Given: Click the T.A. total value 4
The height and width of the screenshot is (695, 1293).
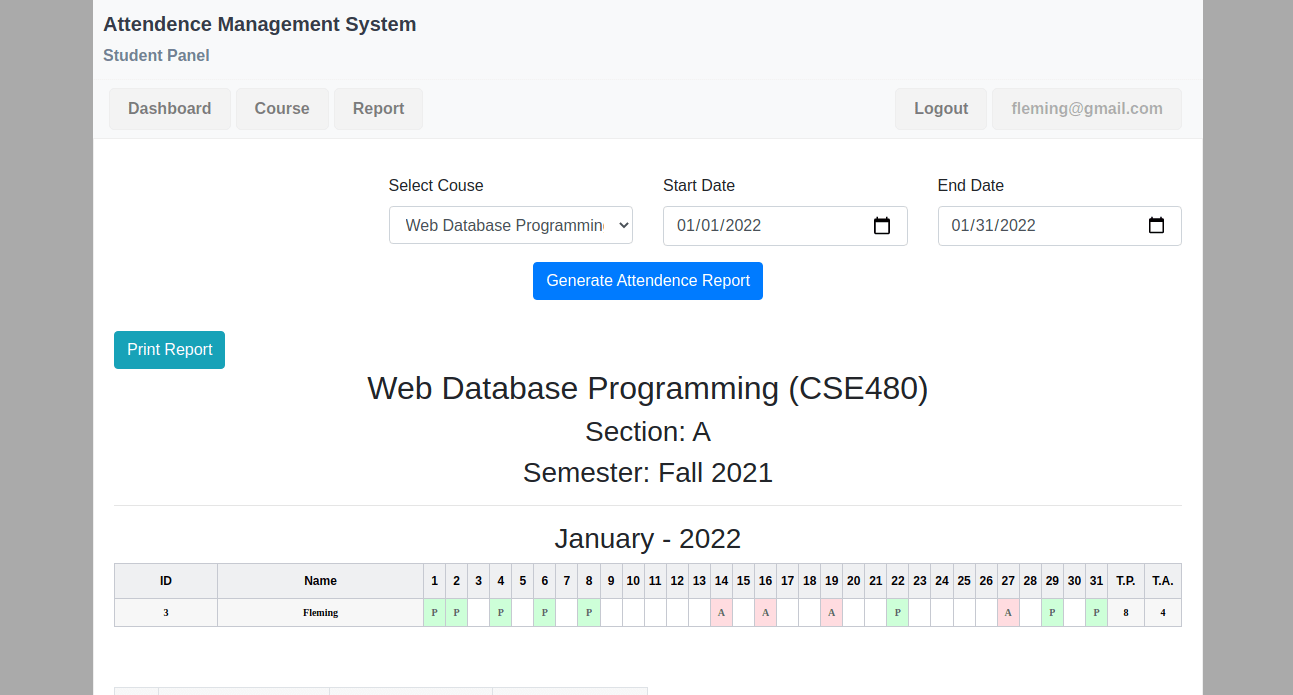Looking at the screenshot, I should click(1162, 613).
